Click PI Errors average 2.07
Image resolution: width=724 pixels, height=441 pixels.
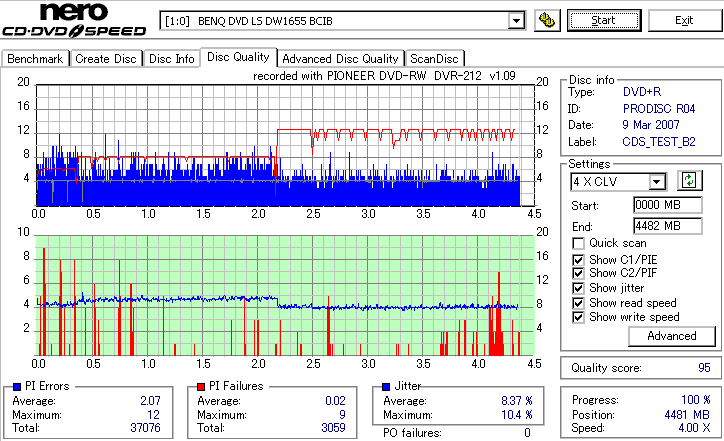click(x=150, y=401)
